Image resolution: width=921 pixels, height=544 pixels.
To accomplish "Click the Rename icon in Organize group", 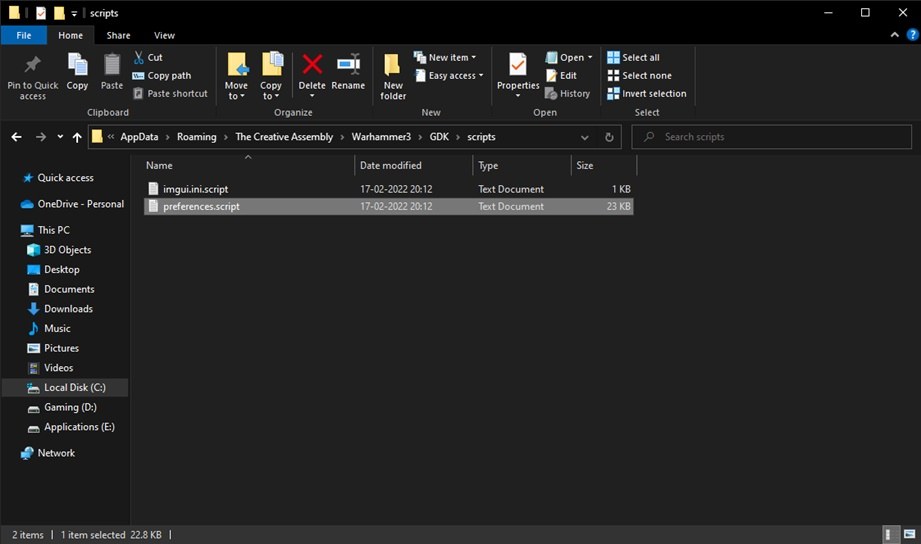I will click(348, 64).
